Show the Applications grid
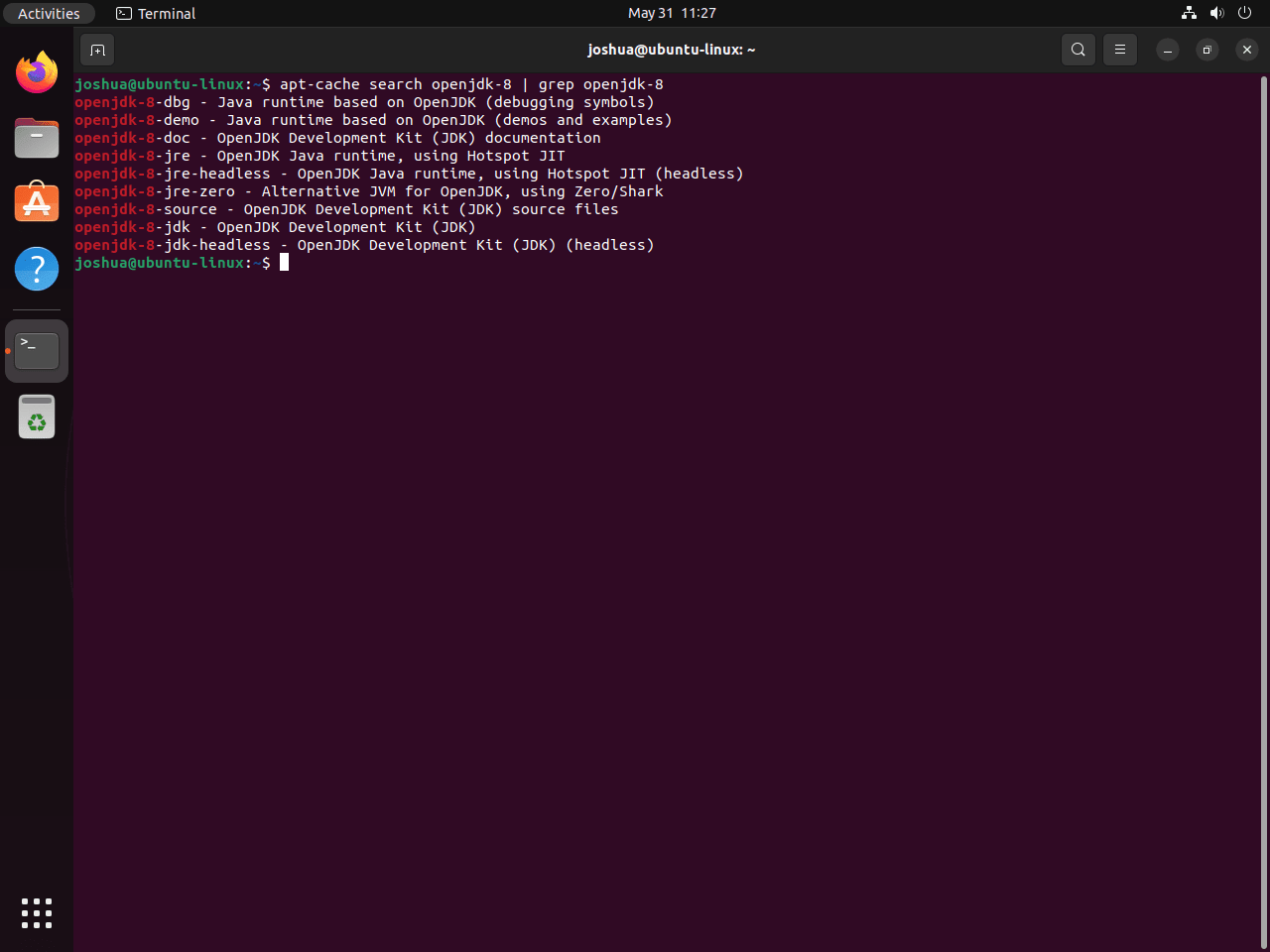This screenshot has height=952, width=1270. [x=36, y=913]
